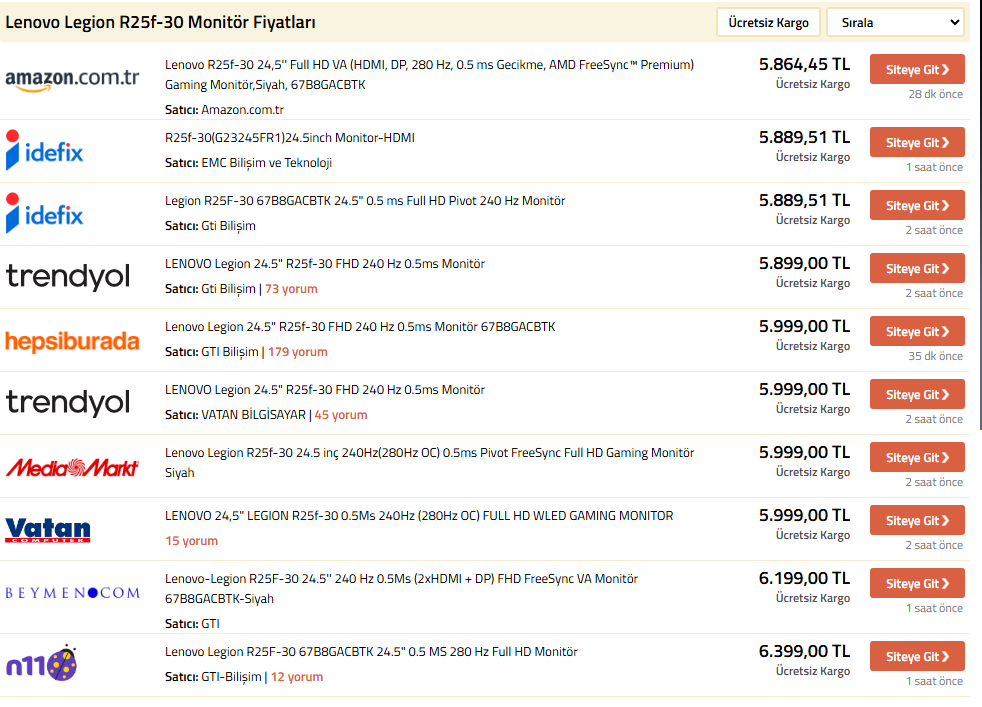This screenshot has height=707, width=982.
Task: Open the Amazon product title mentioning AMD FreeSync Premium
Action: coord(430,75)
